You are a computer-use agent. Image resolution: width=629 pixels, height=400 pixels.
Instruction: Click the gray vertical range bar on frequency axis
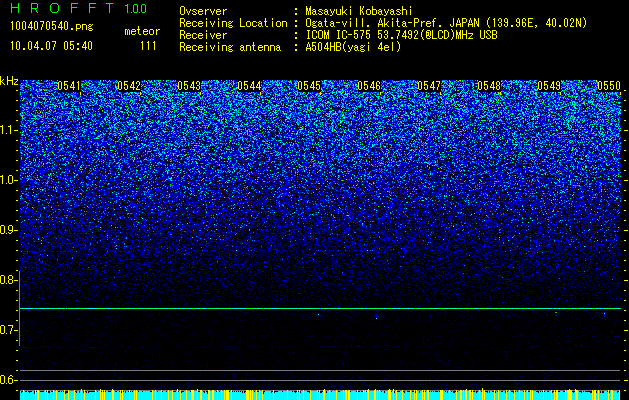click(19, 308)
